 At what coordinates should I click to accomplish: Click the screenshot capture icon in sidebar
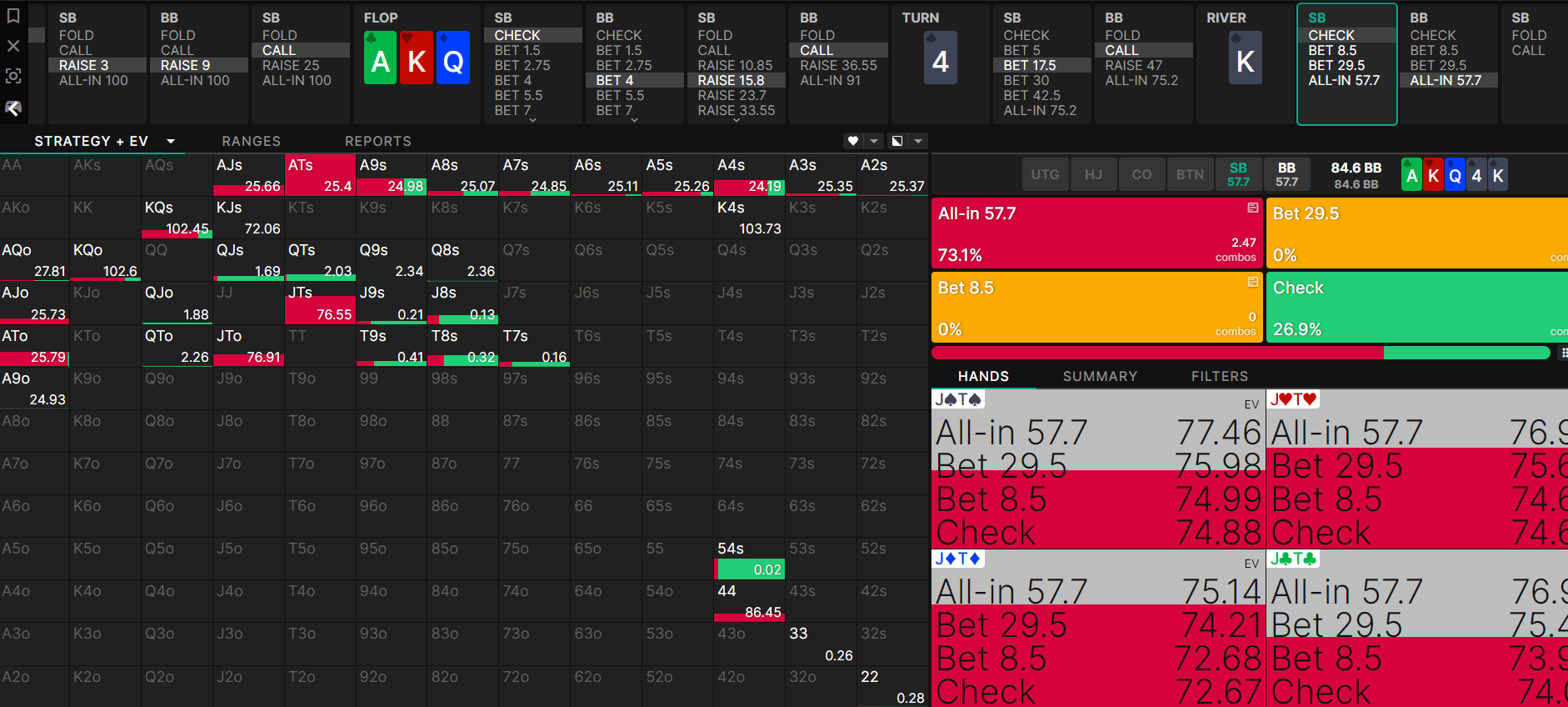[x=13, y=76]
